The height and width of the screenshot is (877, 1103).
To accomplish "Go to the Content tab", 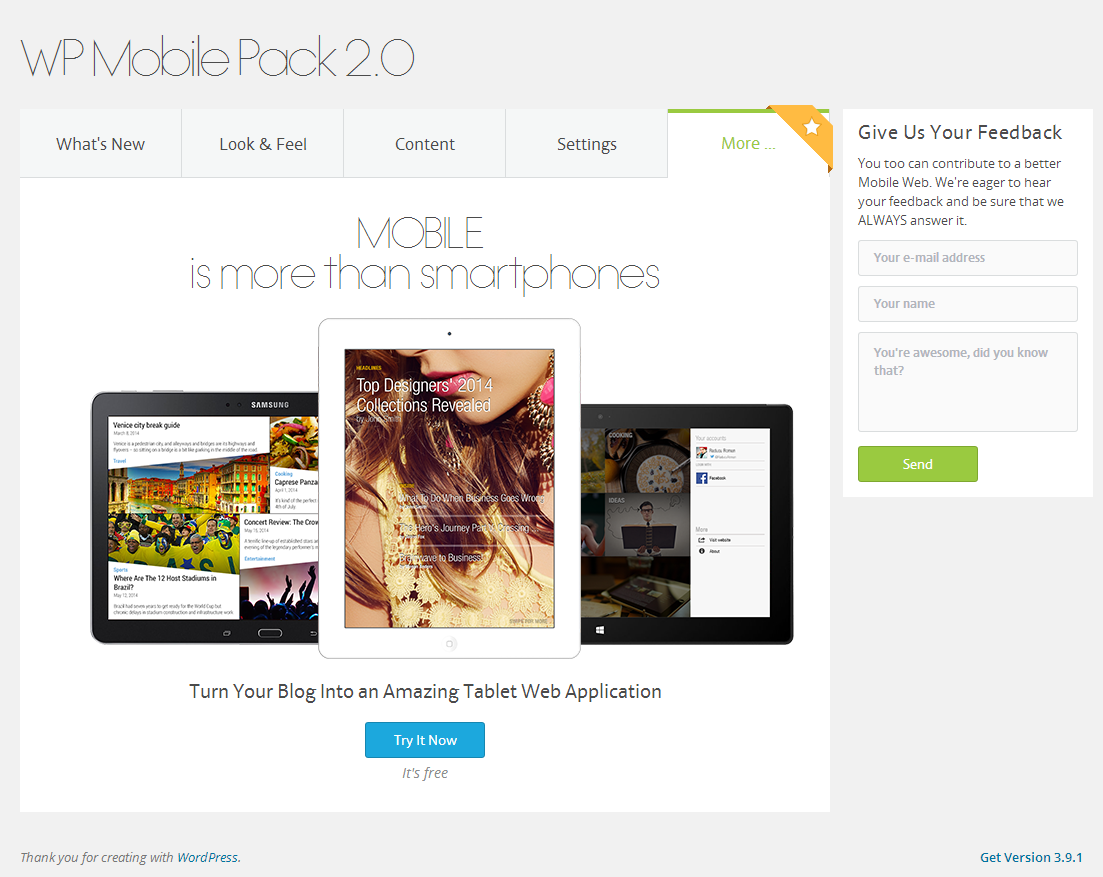I will click(425, 144).
